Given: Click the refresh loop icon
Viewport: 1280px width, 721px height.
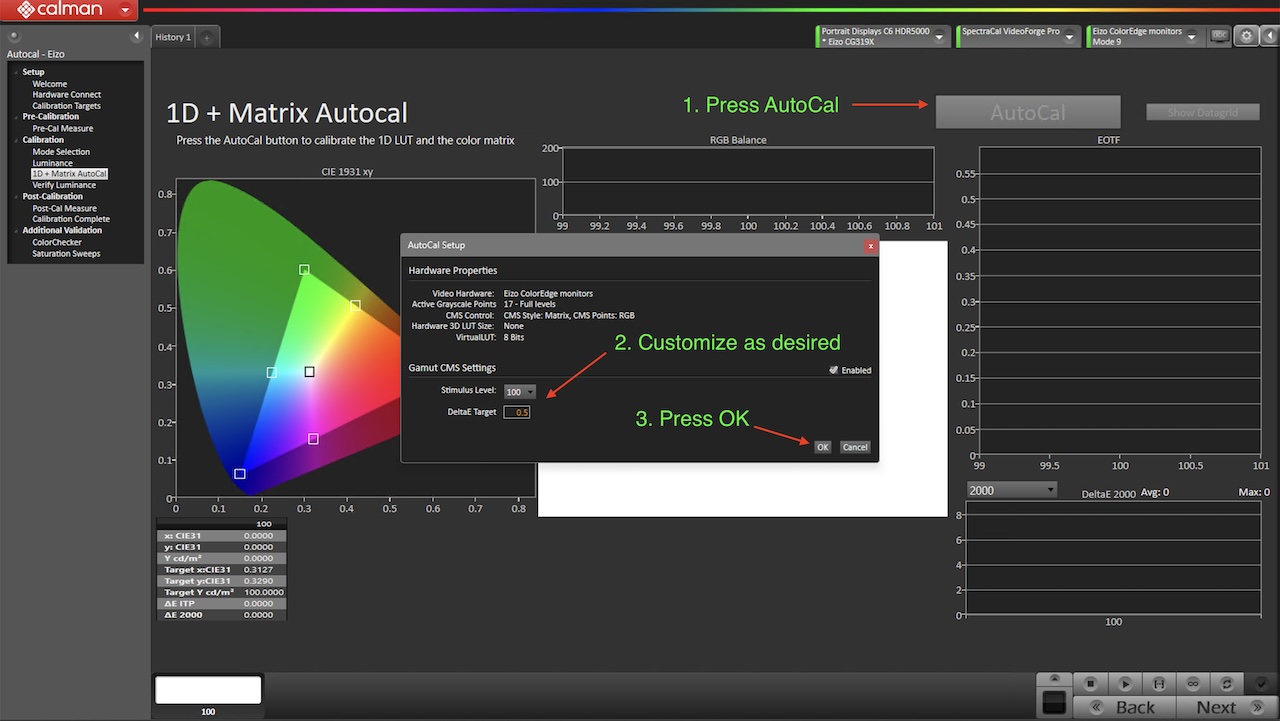Looking at the screenshot, I should pos(1227,683).
